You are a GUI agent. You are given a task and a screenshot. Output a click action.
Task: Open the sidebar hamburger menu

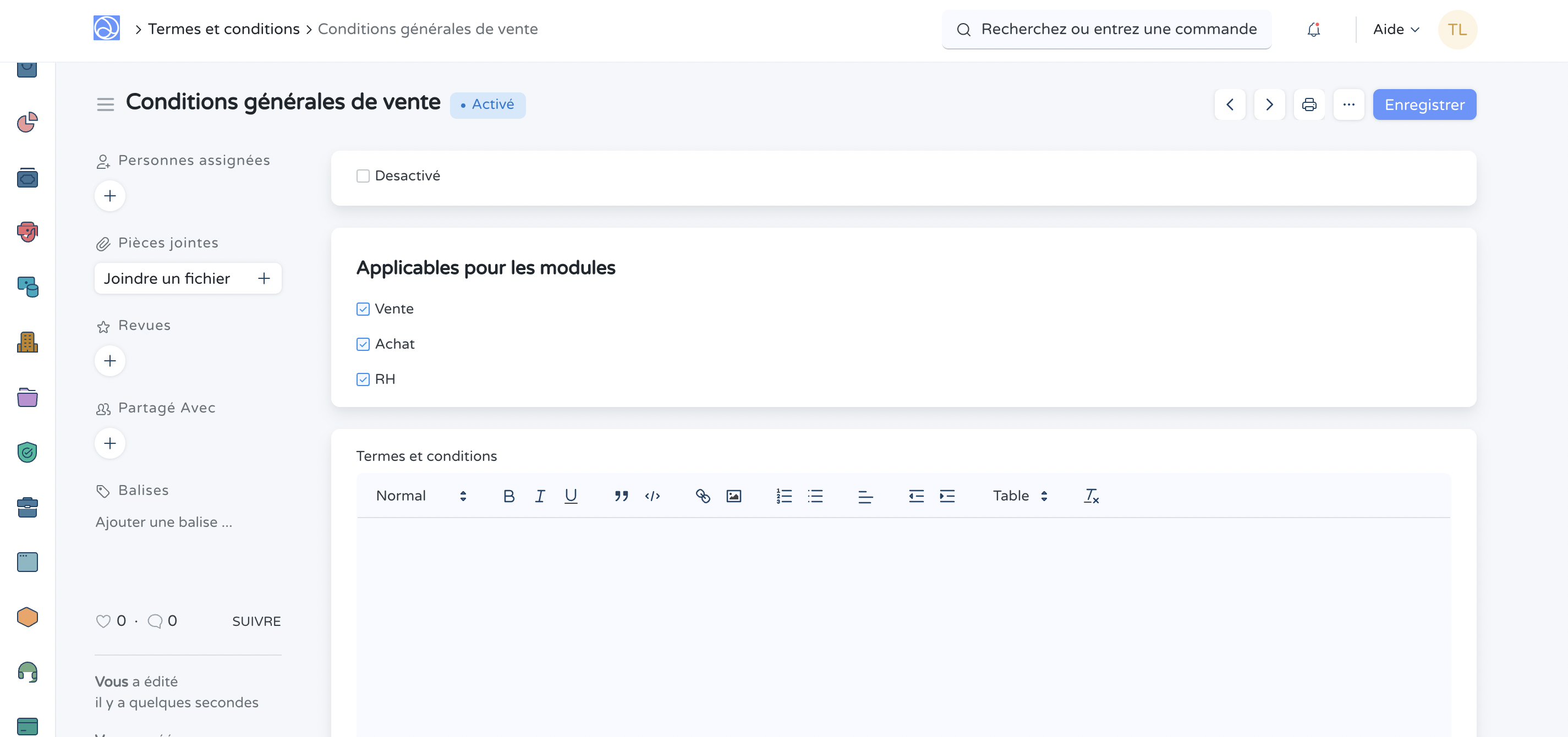[x=105, y=103]
